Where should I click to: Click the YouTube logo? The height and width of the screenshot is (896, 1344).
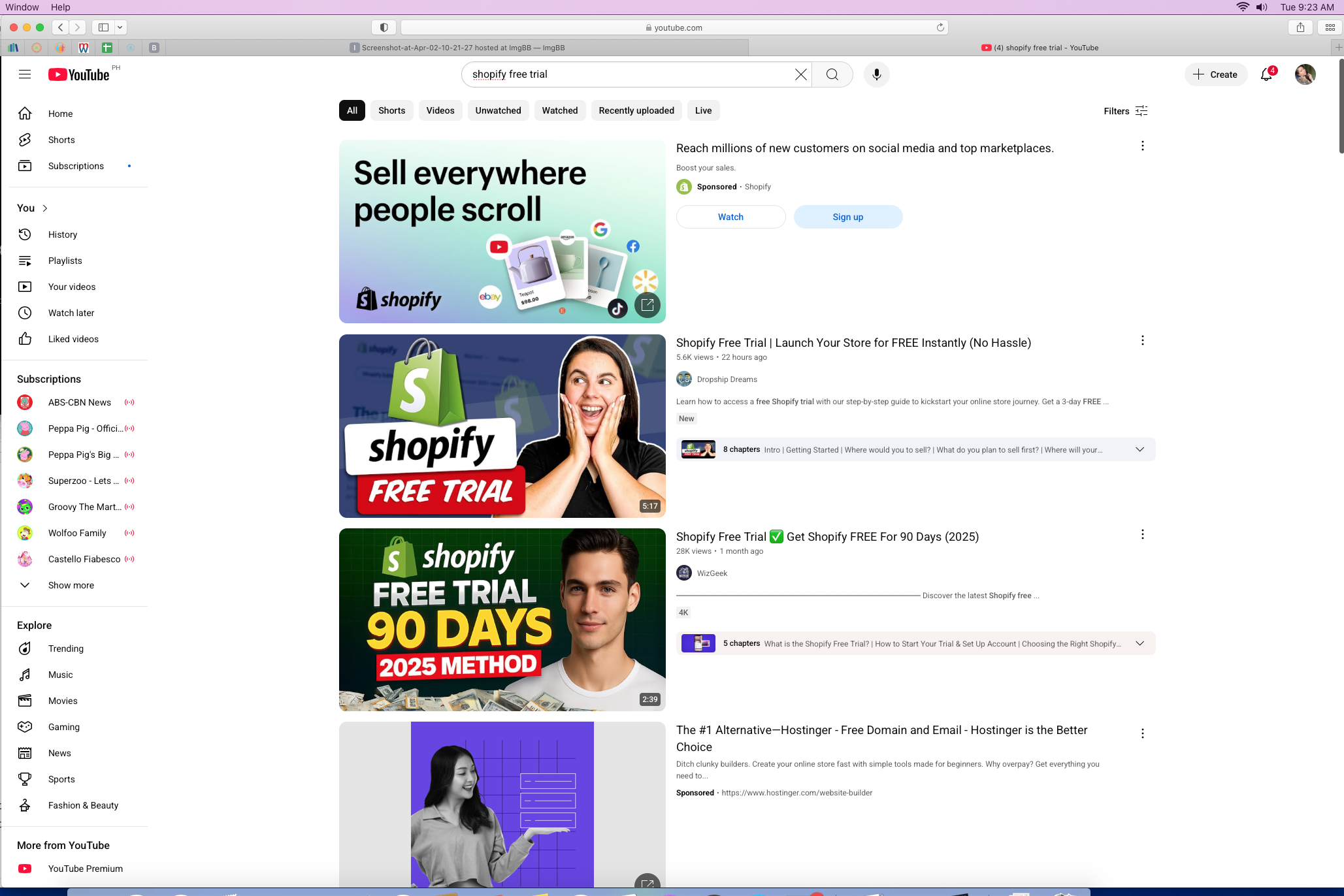pos(79,74)
